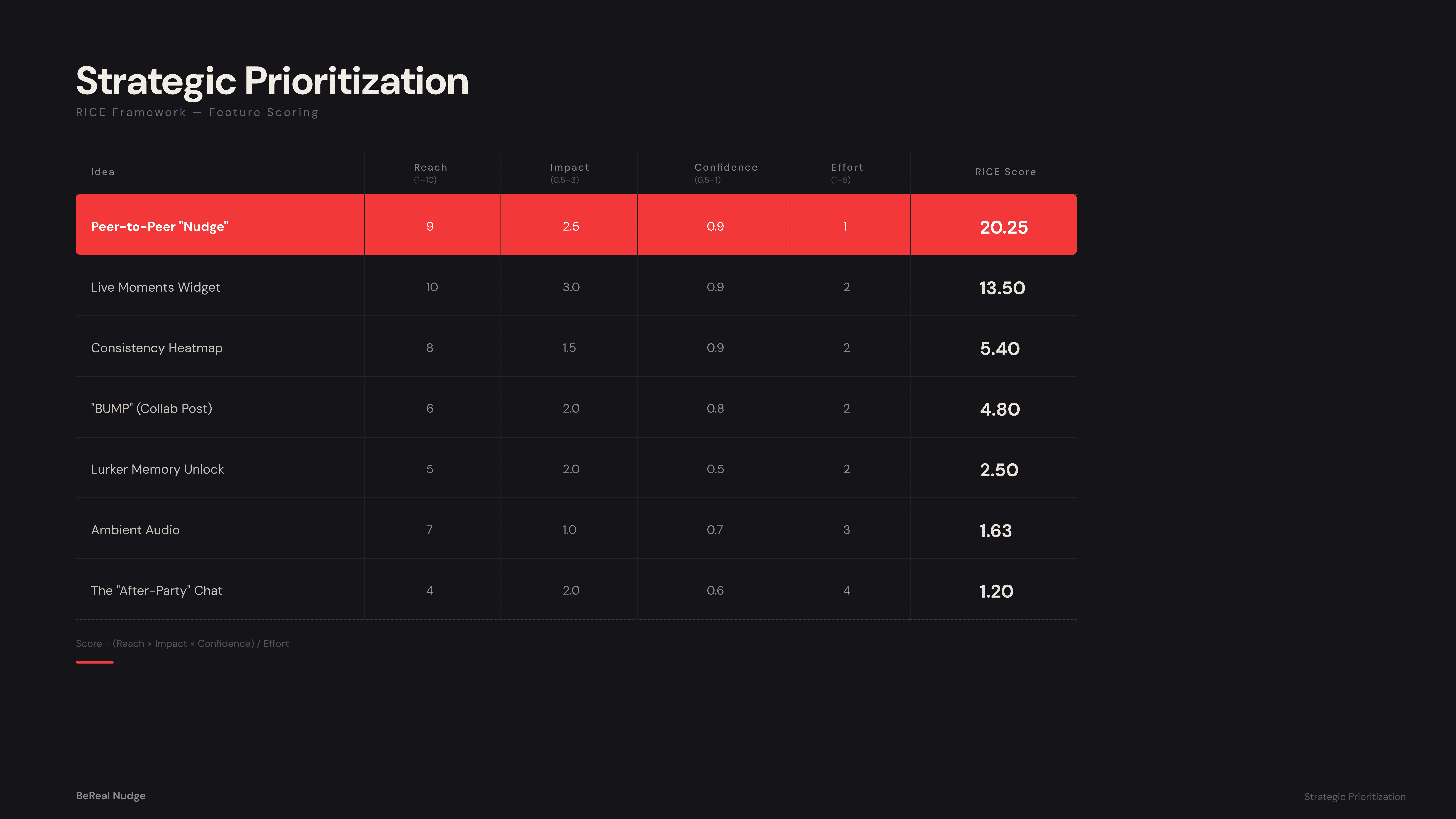
Task: Click the Strategic Prioritization title
Action: coord(272,81)
